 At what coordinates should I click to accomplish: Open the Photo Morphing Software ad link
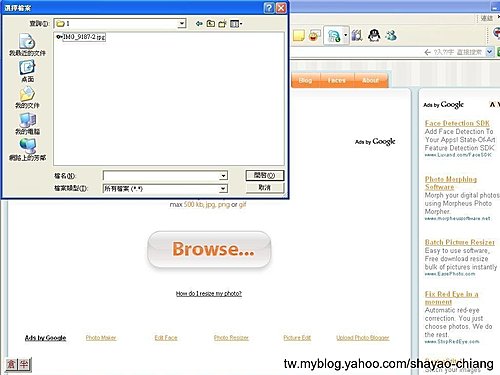451,183
